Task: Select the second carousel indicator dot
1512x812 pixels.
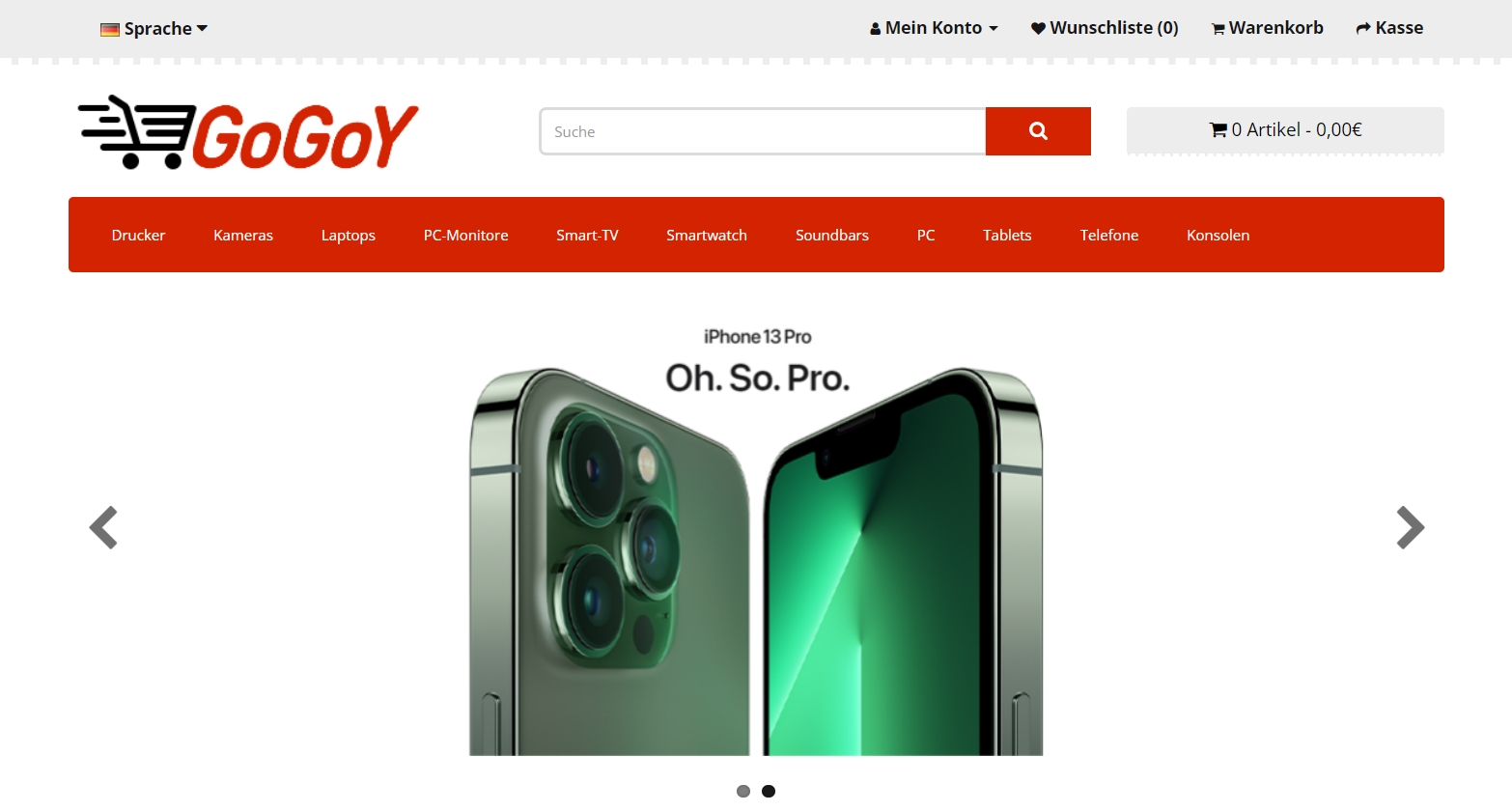Action: [x=769, y=791]
